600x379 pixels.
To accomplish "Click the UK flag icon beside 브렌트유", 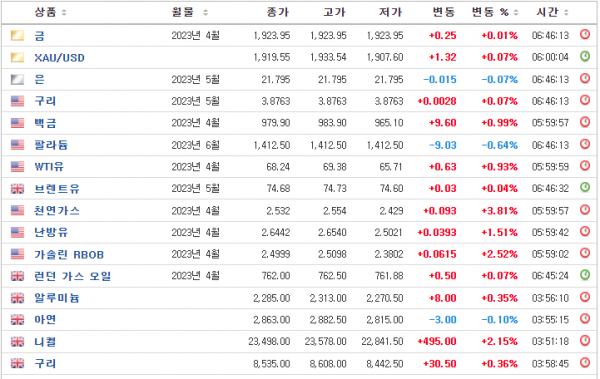I will [17, 189].
